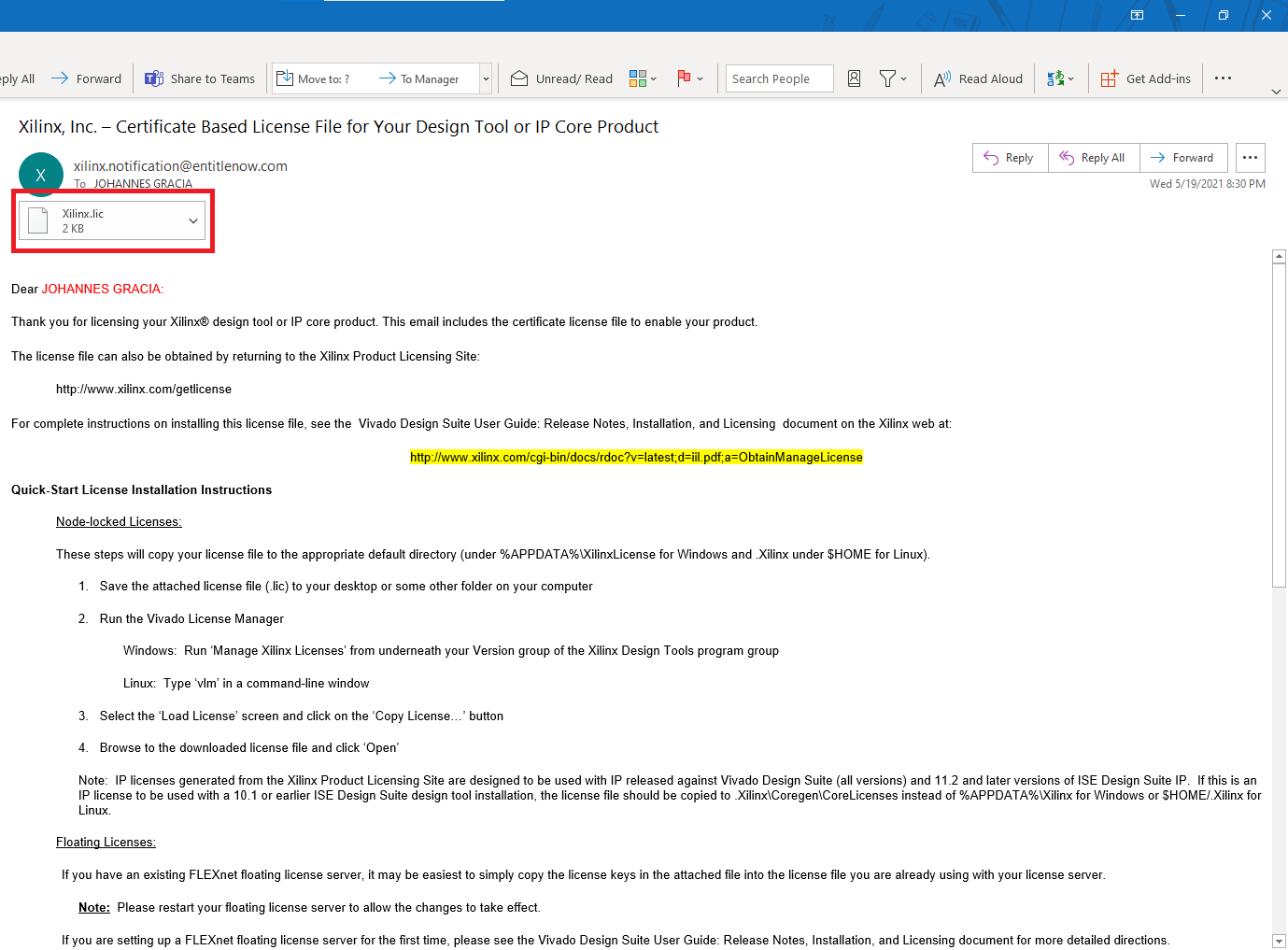Open the Follow Up flag dropdown
1288x950 pixels.
point(689,78)
